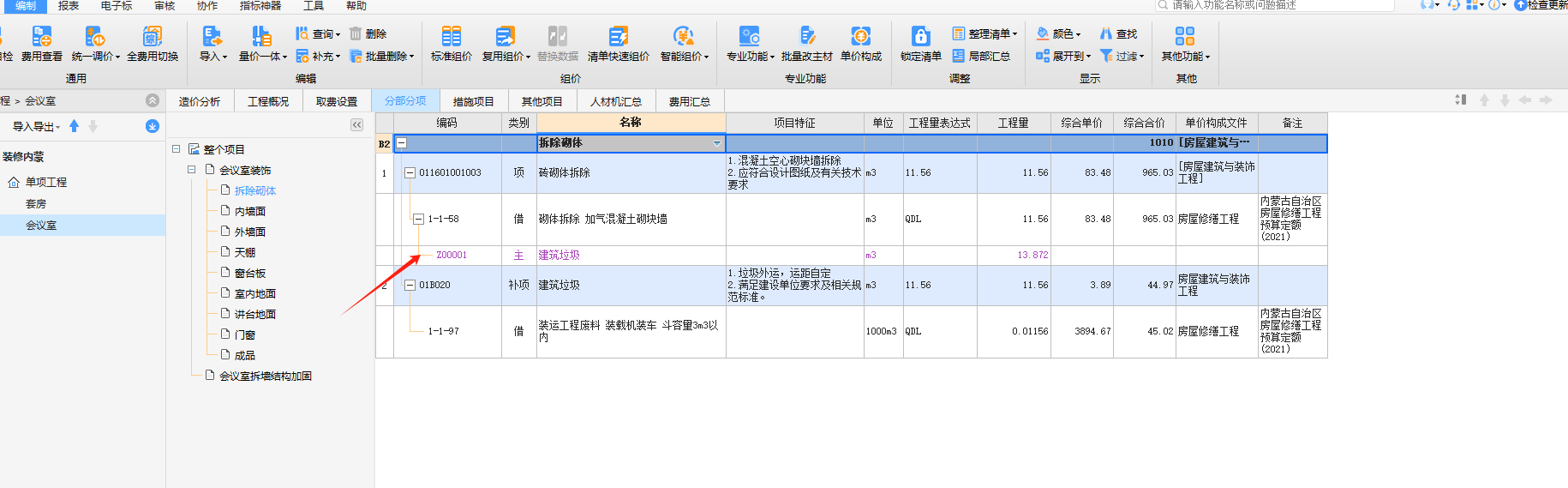Open the 拆除砌体 name cell dropdown arrow

click(x=717, y=143)
